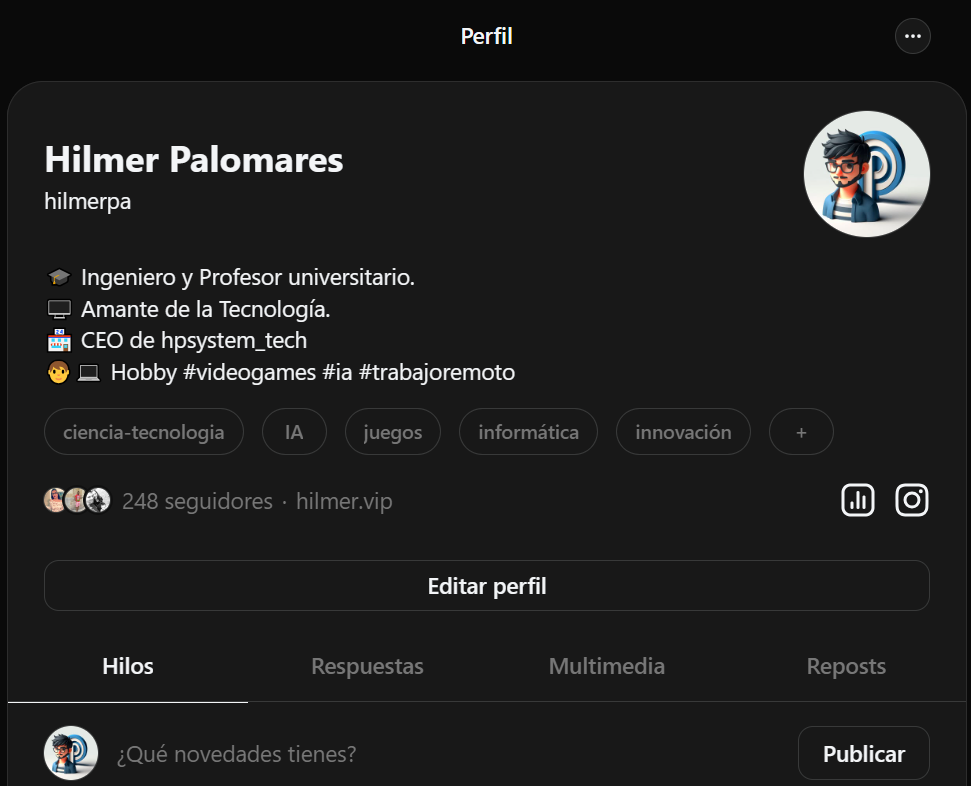Image resolution: width=971 pixels, height=786 pixels.
Task: Click the stacked follower avatars
Action: pyautogui.click(x=76, y=499)
